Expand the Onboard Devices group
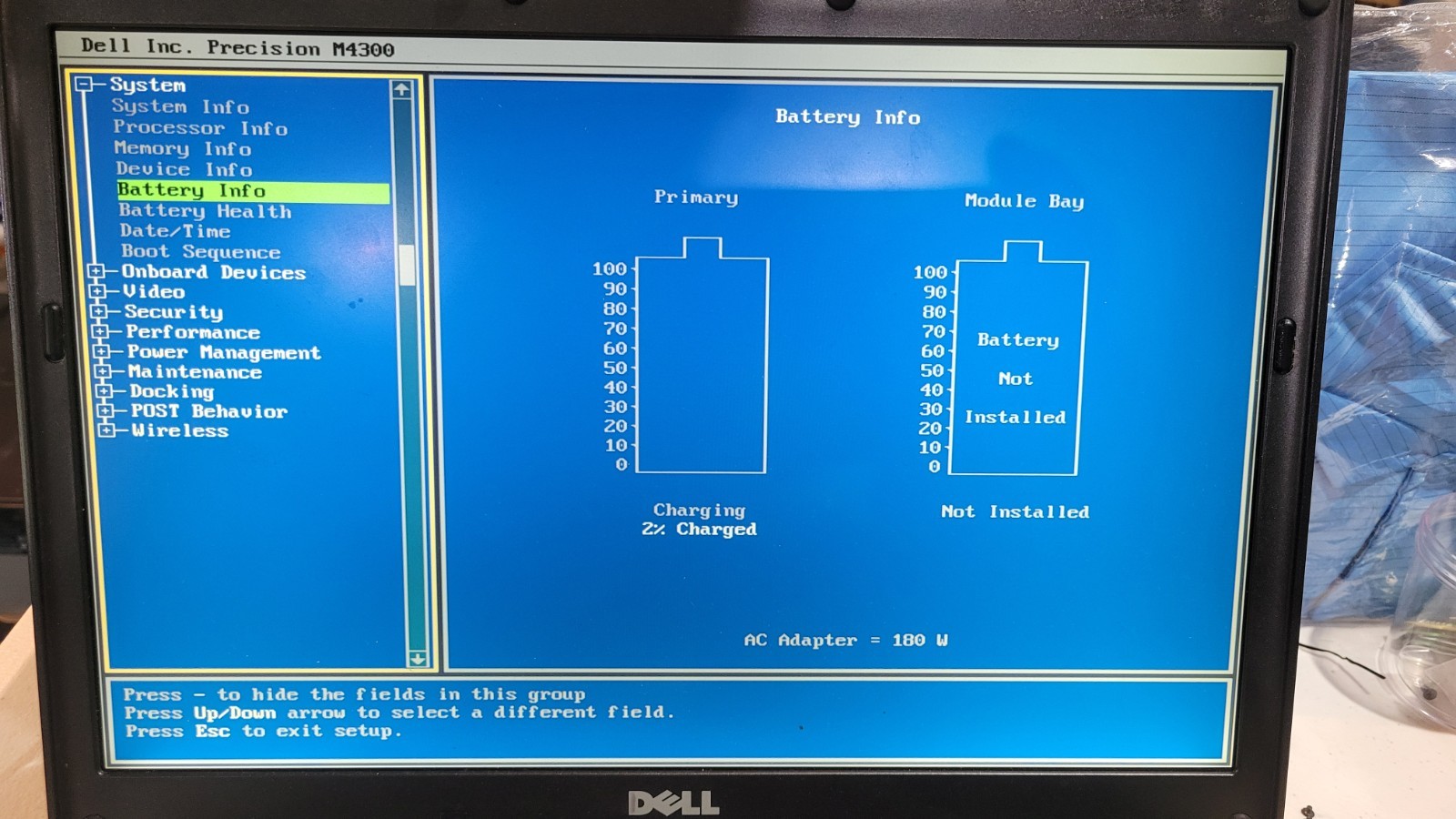Screen dimensions: 1456x819 pyautogui.click(x=96, y=271)
